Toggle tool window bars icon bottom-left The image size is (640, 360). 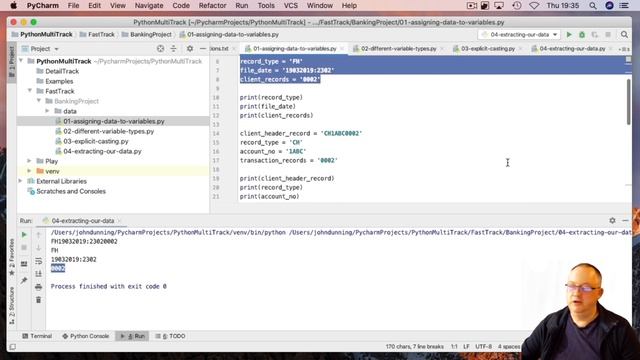(x=13, y=347)
